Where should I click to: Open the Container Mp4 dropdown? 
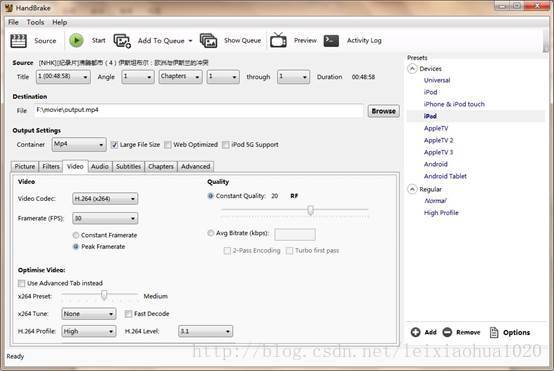pos(79,145)
